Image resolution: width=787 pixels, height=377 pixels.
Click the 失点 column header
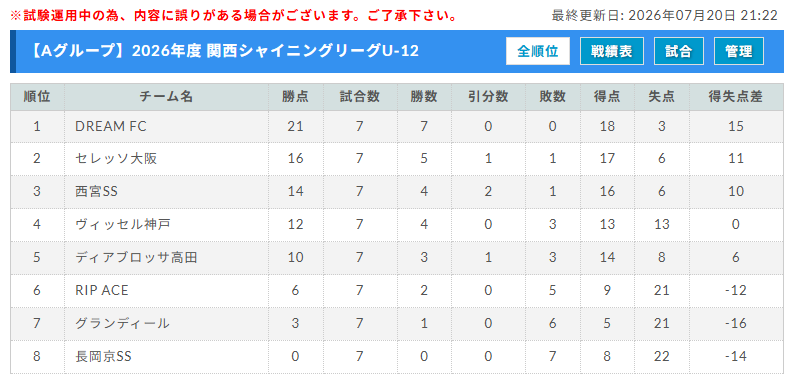(662, 97)
